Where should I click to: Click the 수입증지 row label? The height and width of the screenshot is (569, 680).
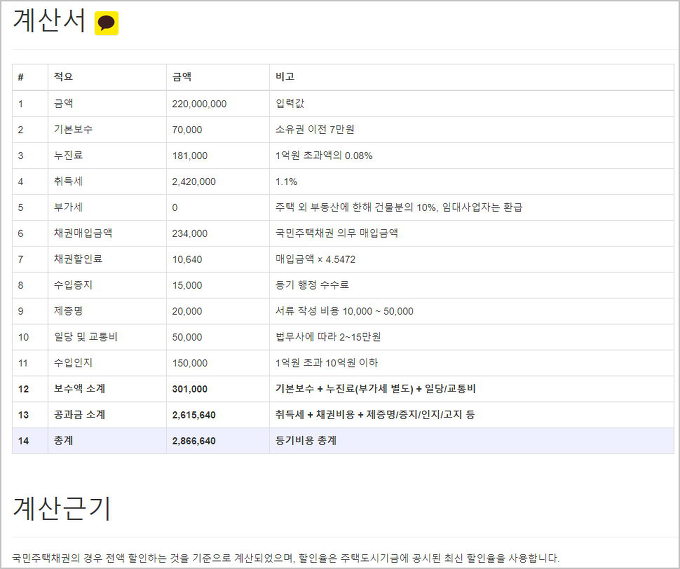pyautogui.click(x=73, y=285)
